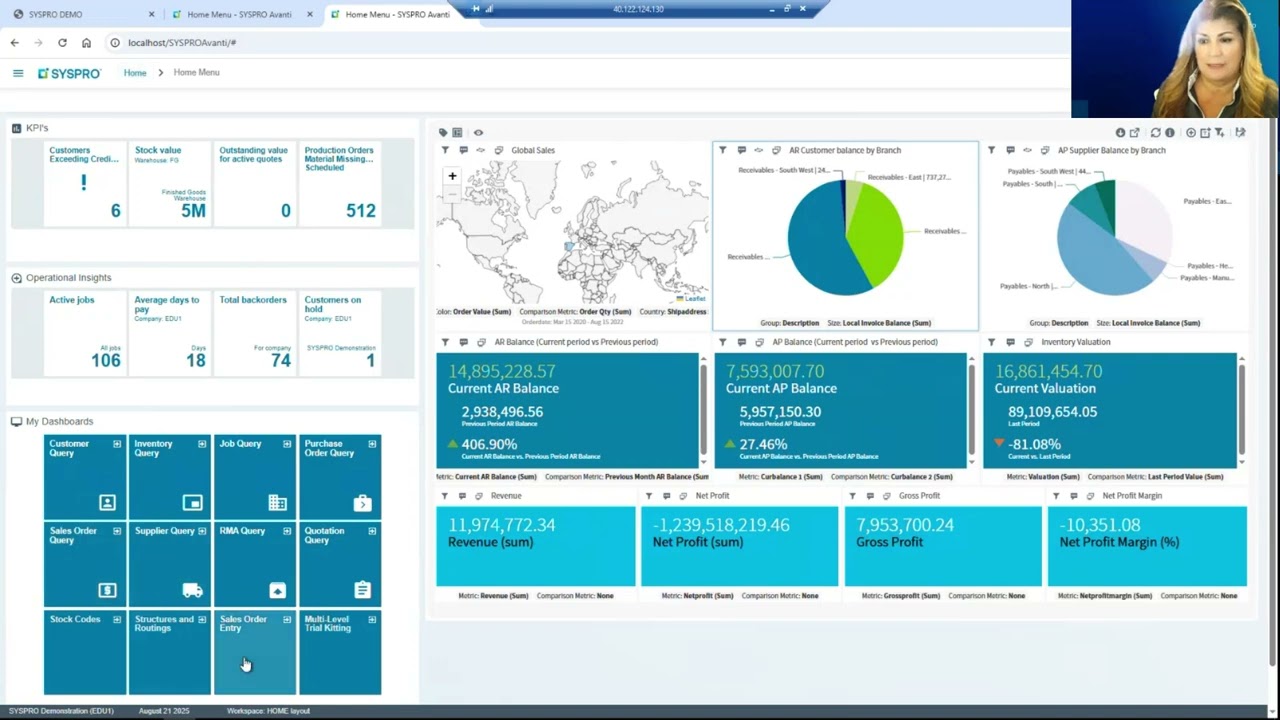This screenshot has width=1280, height=720.
Task: Open comments on Global Sales widget
Action: point(463,150)
